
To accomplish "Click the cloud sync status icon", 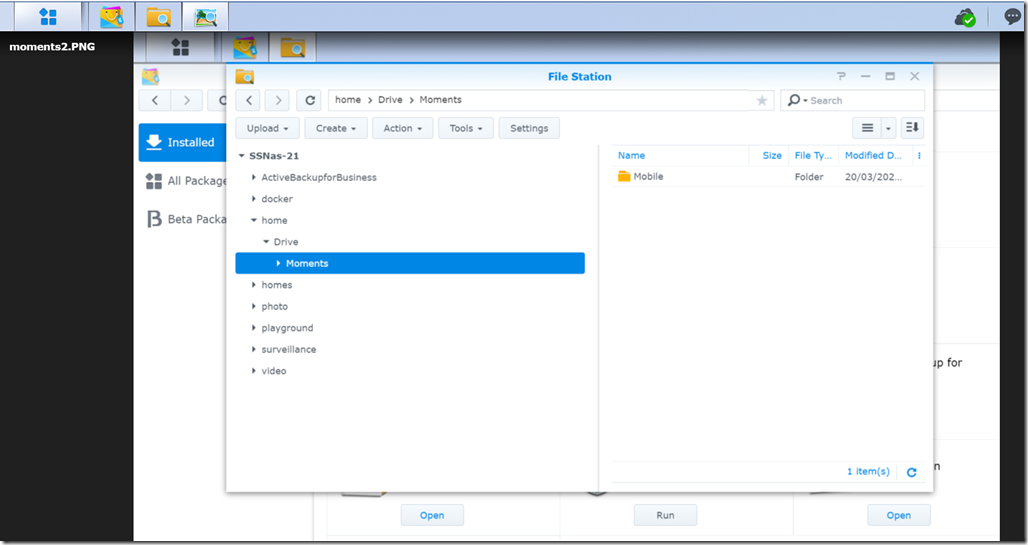I will point(964,18).
